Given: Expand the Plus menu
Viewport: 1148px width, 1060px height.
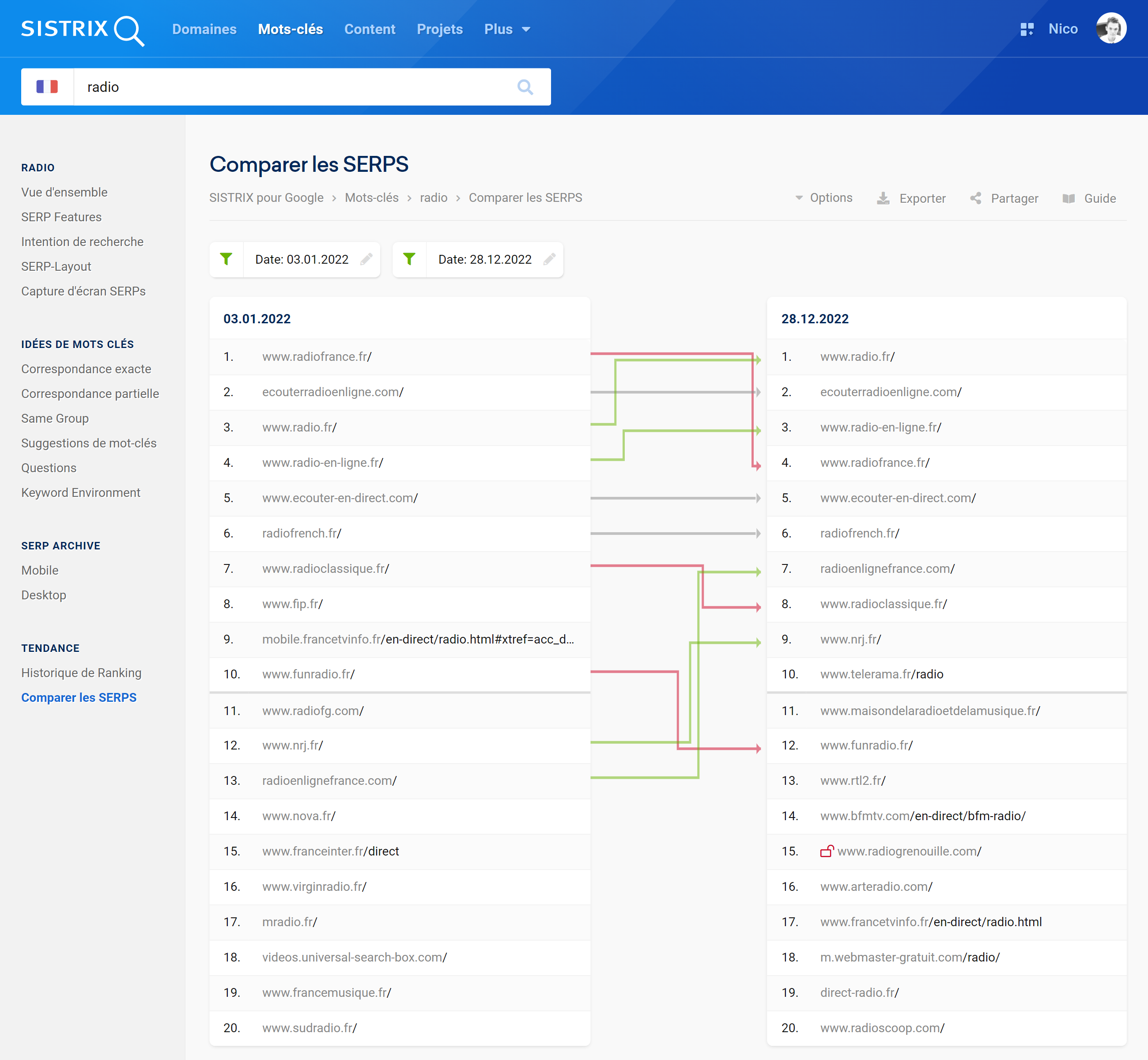Looking at the screenshot, I should click(507, 29).
